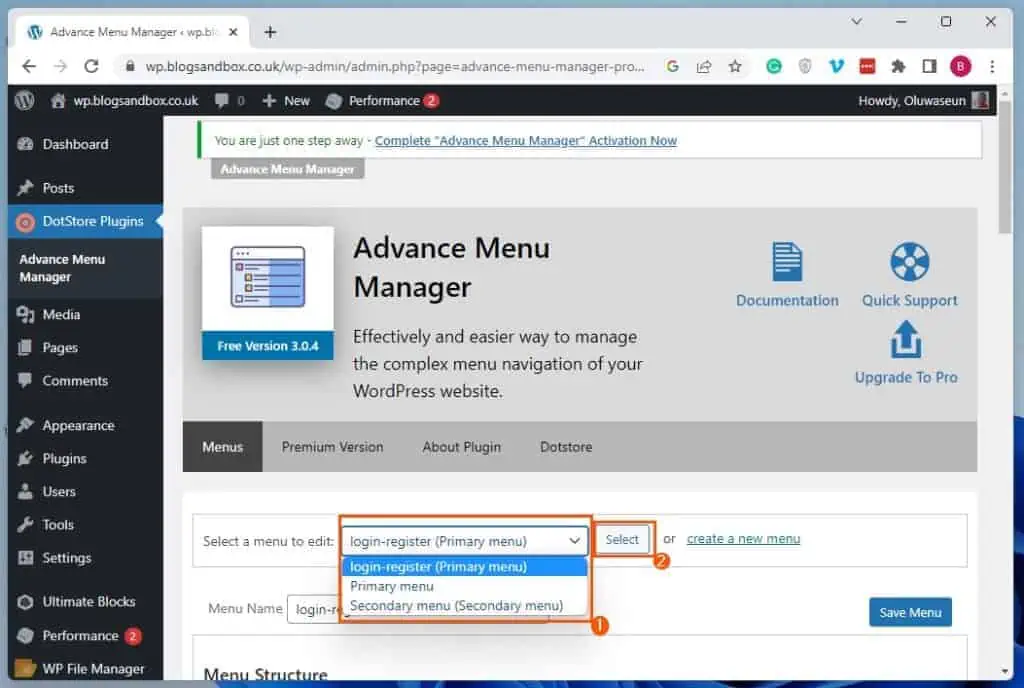Click the bookmark star in the address bar
Image resolution: width=1024 pixels, height=688 pixels.
click(x=735, y=65)
